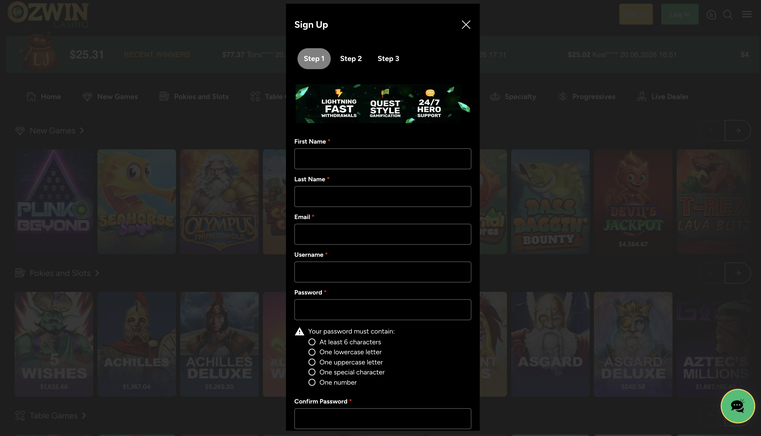The width and height of the screenshot is (761, 436).
Task: Open Aztec's Millions game thumbnail
Action: (x=713, y=344)
